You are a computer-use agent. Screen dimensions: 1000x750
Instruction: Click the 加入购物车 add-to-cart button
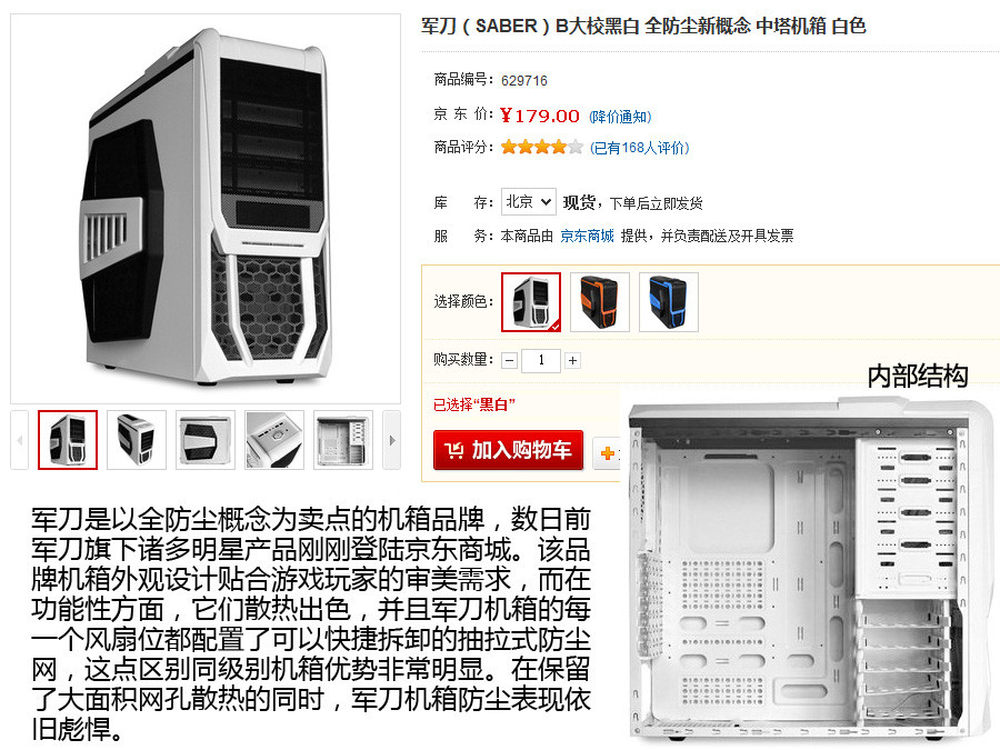[x=508, y=450]
